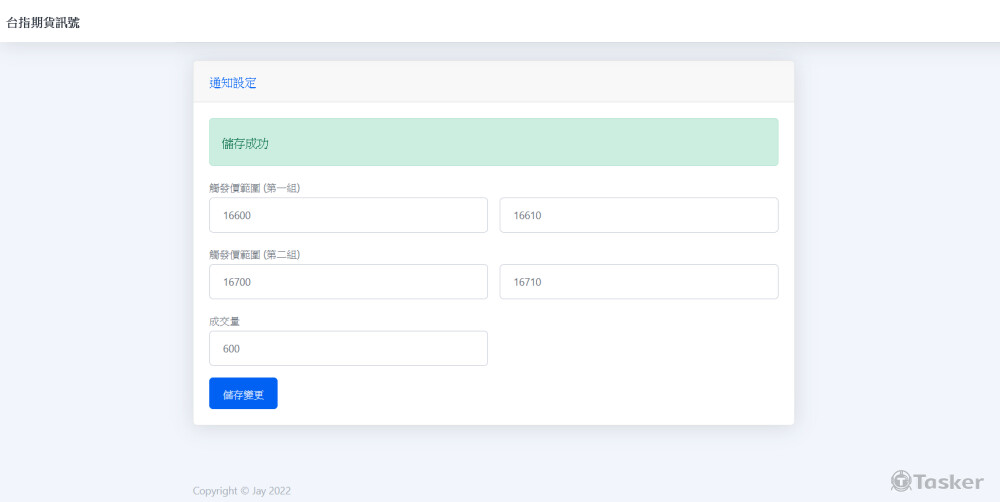
Task: Click the green 儲存成功 alert banner
Action: point(493,142)
